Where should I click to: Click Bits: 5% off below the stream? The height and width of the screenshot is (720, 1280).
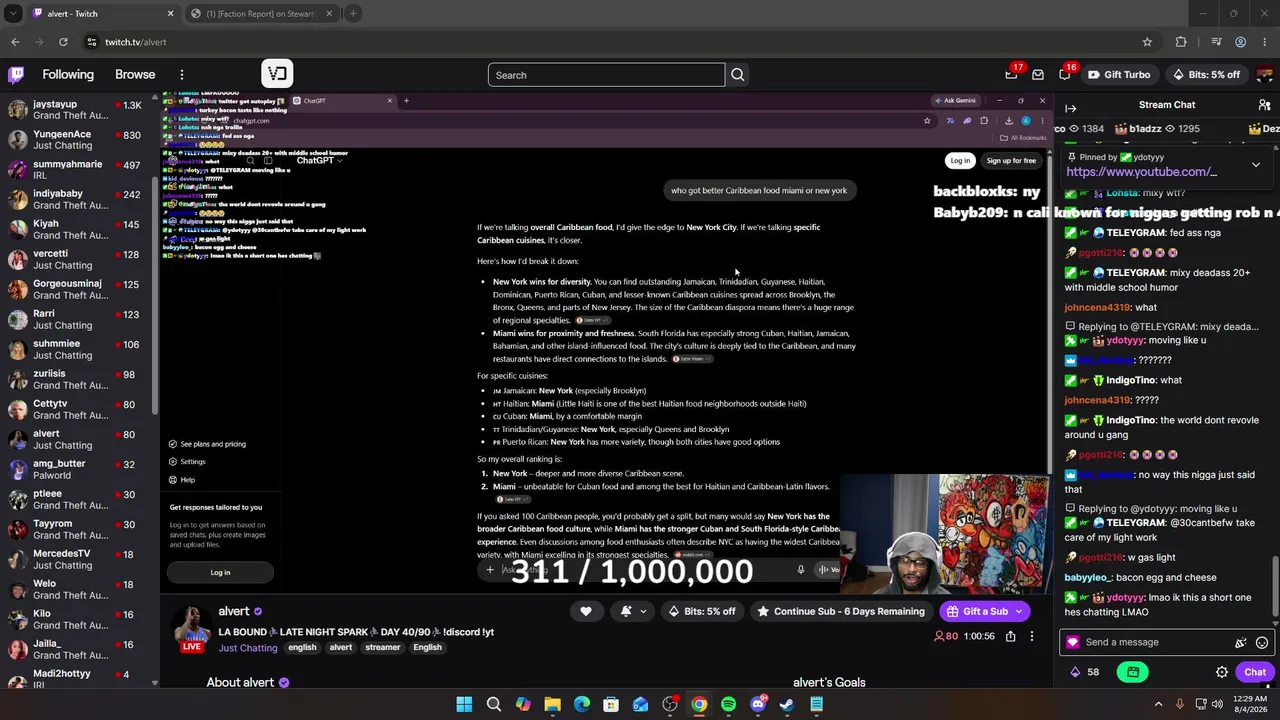[x=702, y=611]
